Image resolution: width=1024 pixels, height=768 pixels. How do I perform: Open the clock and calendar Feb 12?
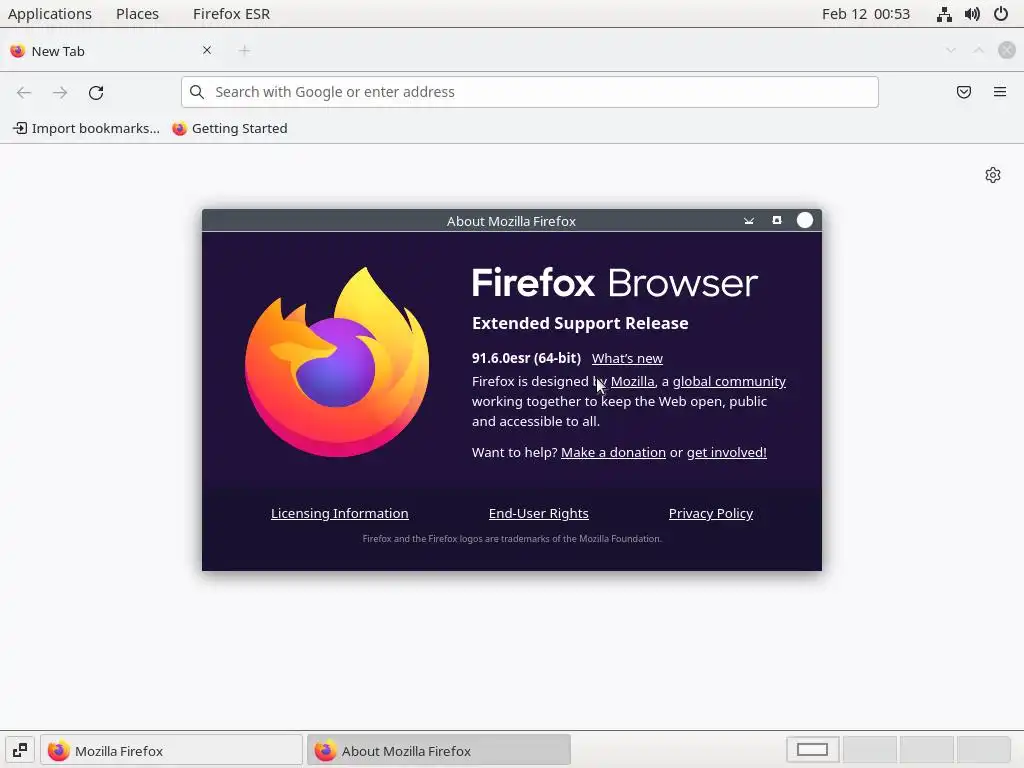coord(865,14)
